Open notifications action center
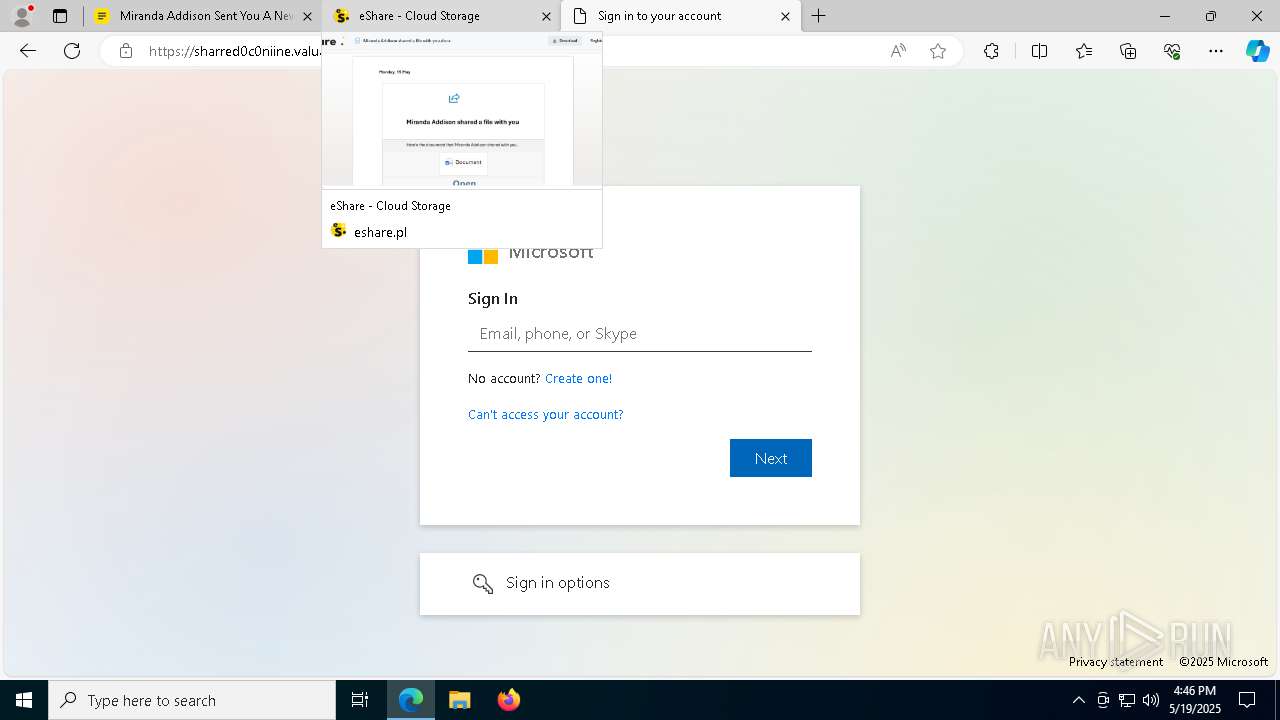Viewport: 1280px width, 720px height. pos(1247,700)
